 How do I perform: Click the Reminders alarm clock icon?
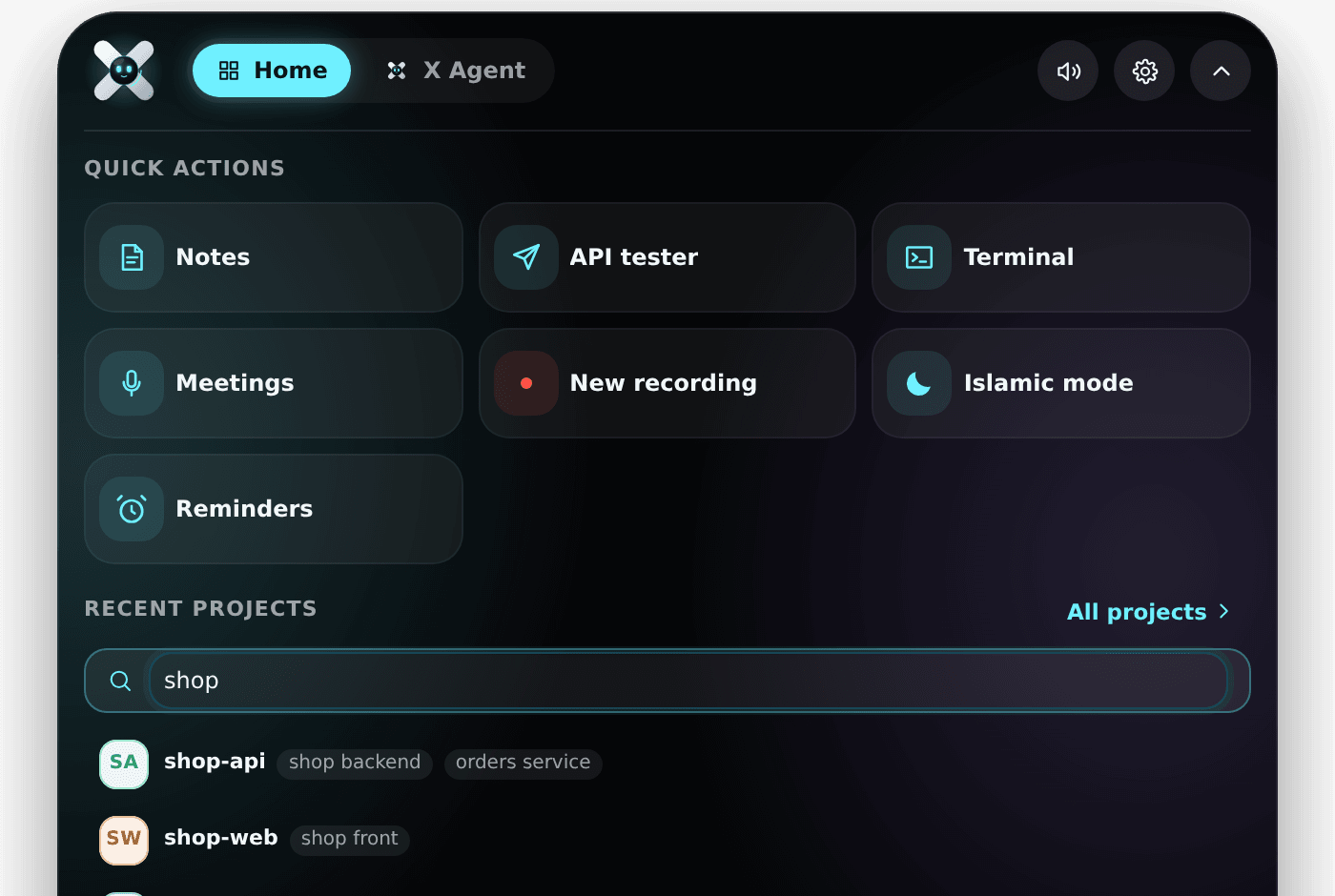[132, 509]
